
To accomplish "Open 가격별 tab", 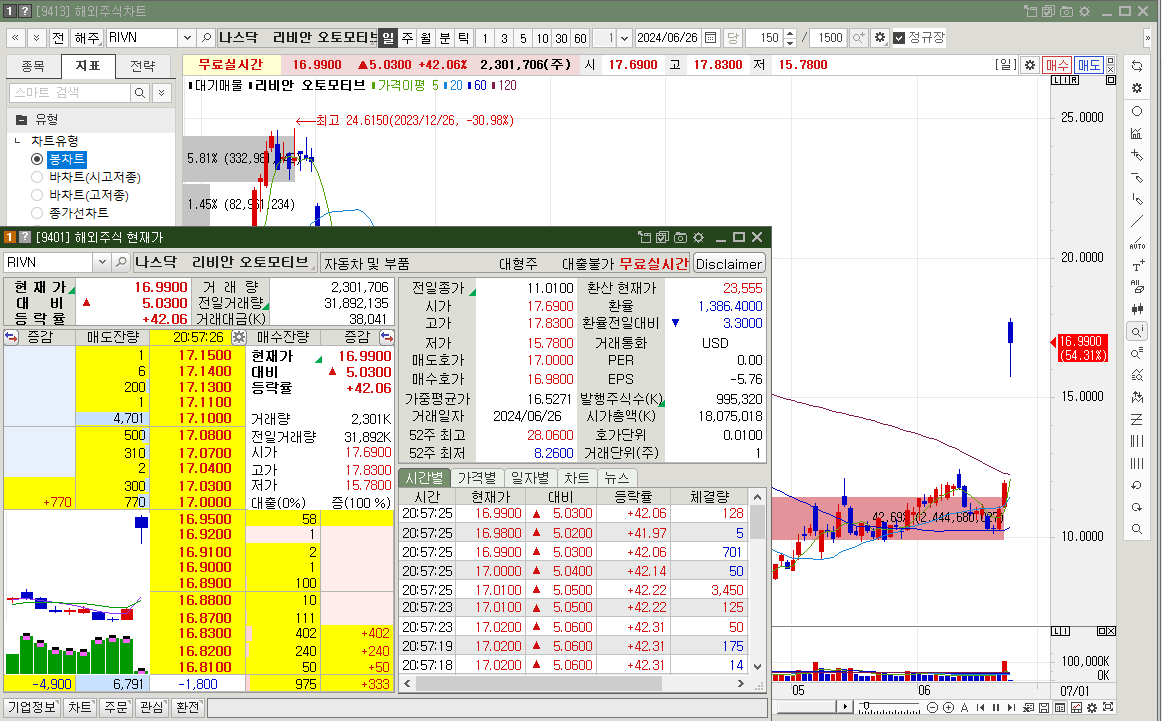I will [477, 478].
